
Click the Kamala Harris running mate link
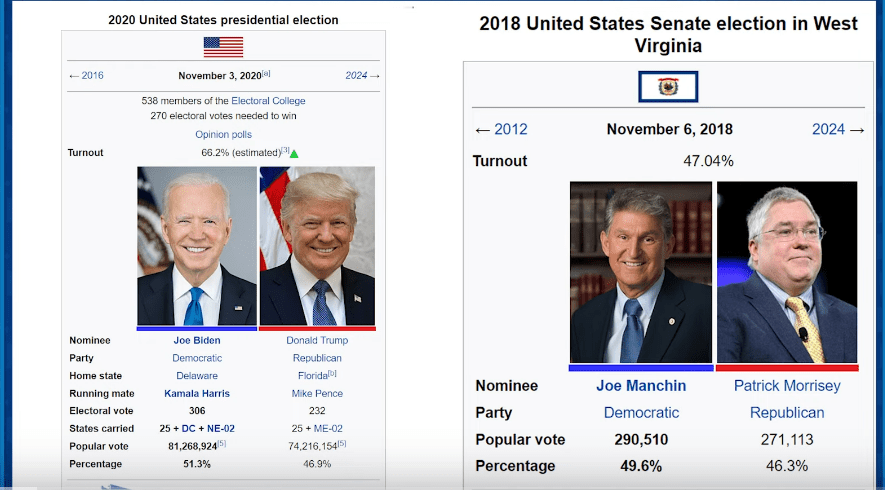click(x=197, y=394)
